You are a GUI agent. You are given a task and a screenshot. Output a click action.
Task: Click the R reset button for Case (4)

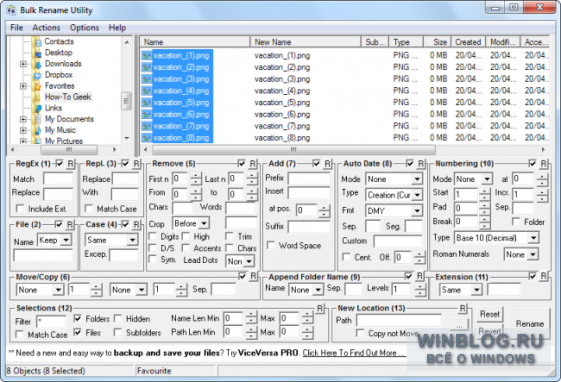[136, 225]
